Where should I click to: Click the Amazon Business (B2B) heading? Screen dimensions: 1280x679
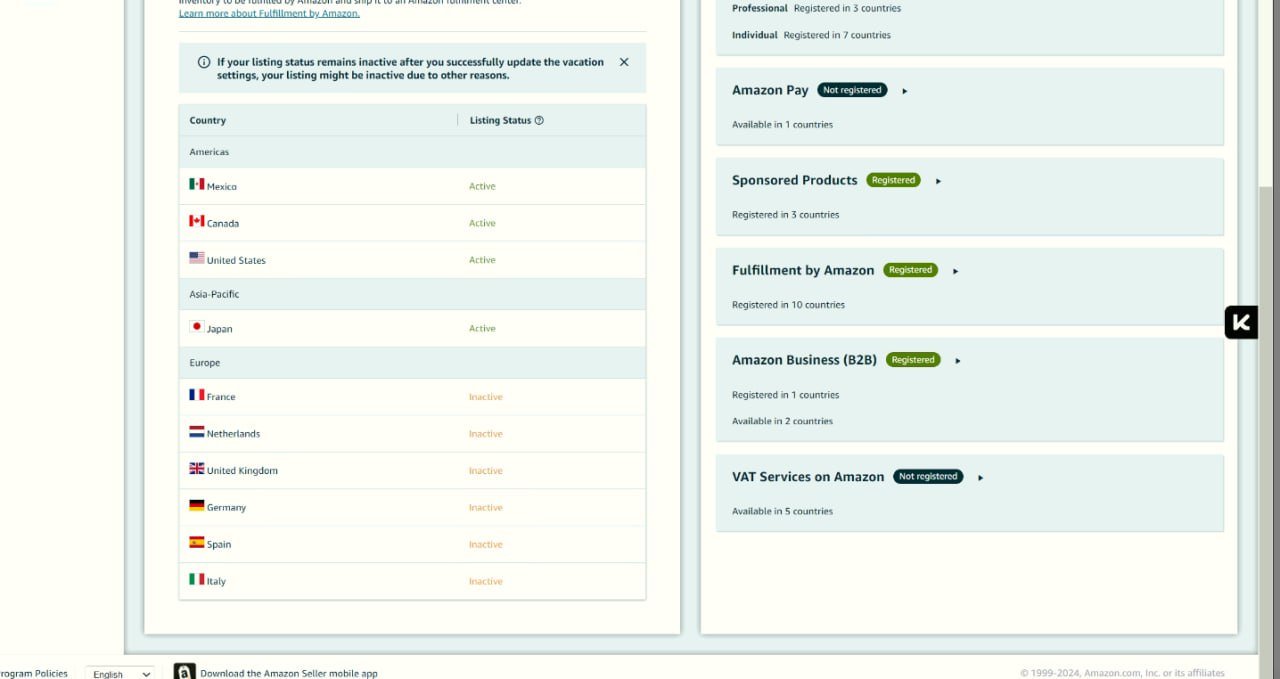804,360
